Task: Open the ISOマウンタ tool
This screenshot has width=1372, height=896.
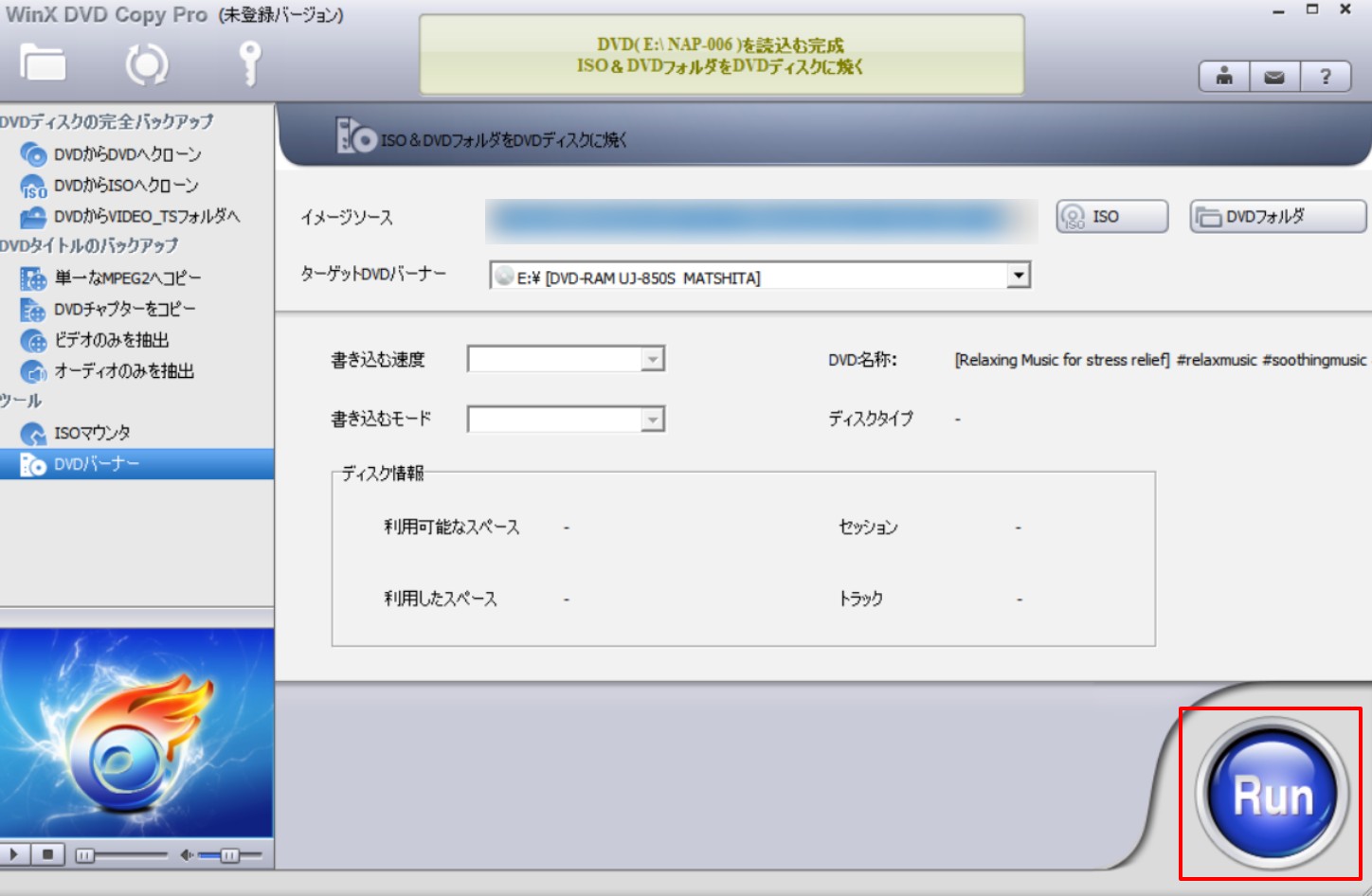Action: point(92,433)
